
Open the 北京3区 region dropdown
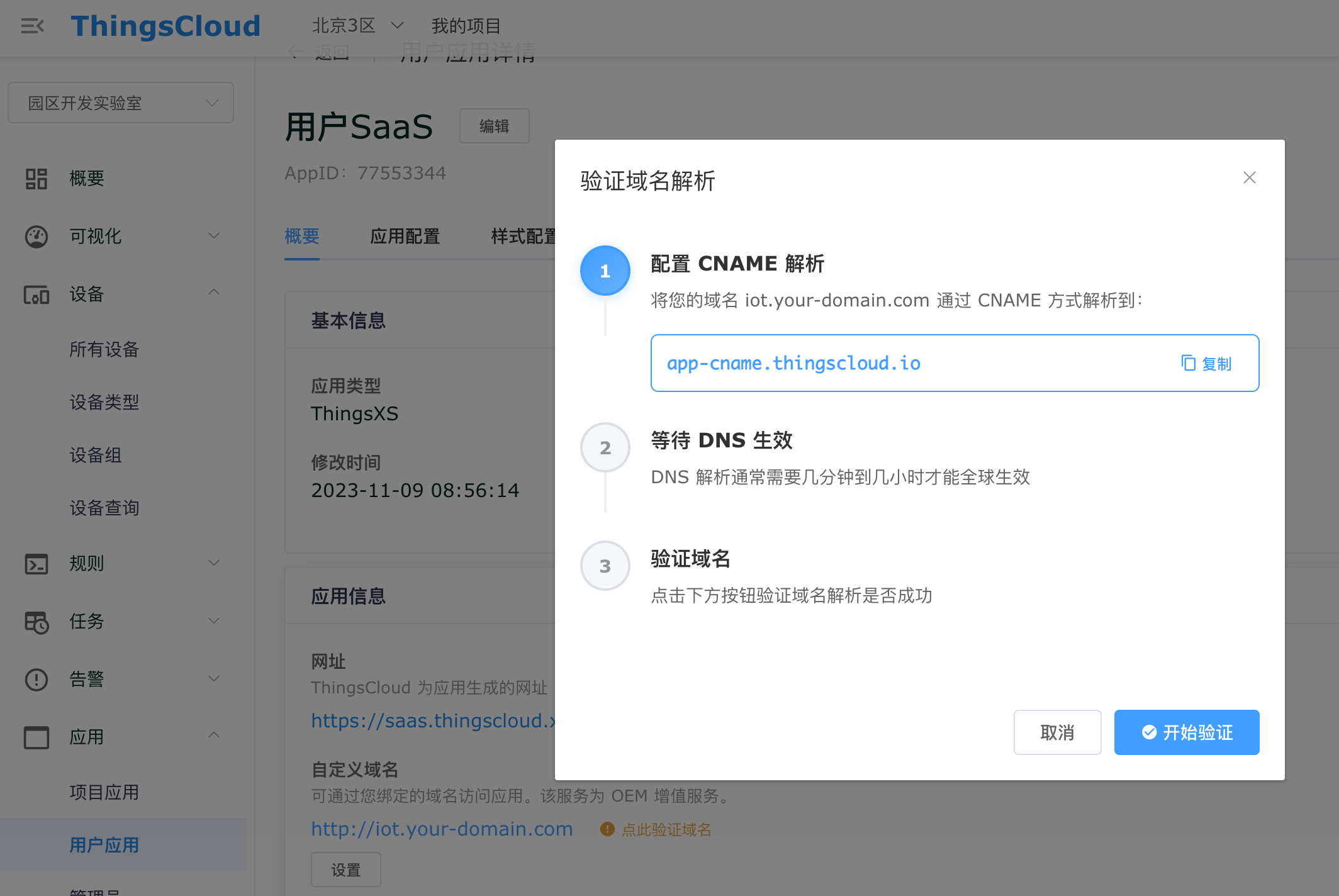(x=357, y=26)
